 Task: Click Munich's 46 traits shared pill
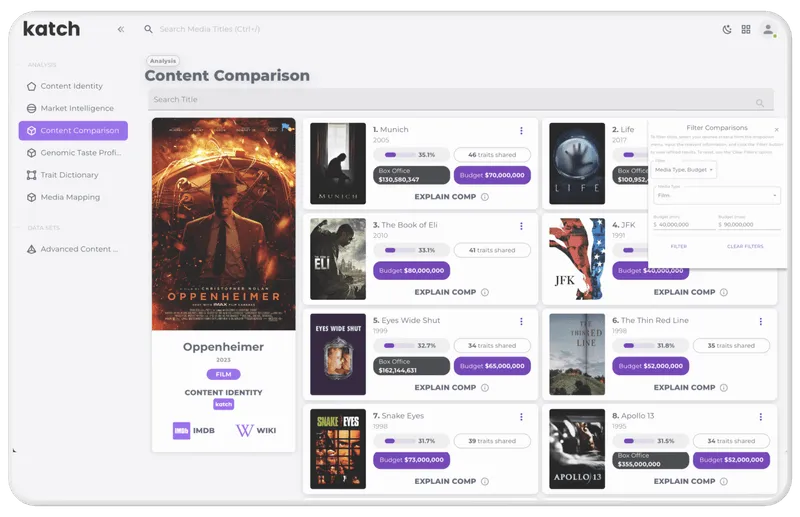coord(492,155)
